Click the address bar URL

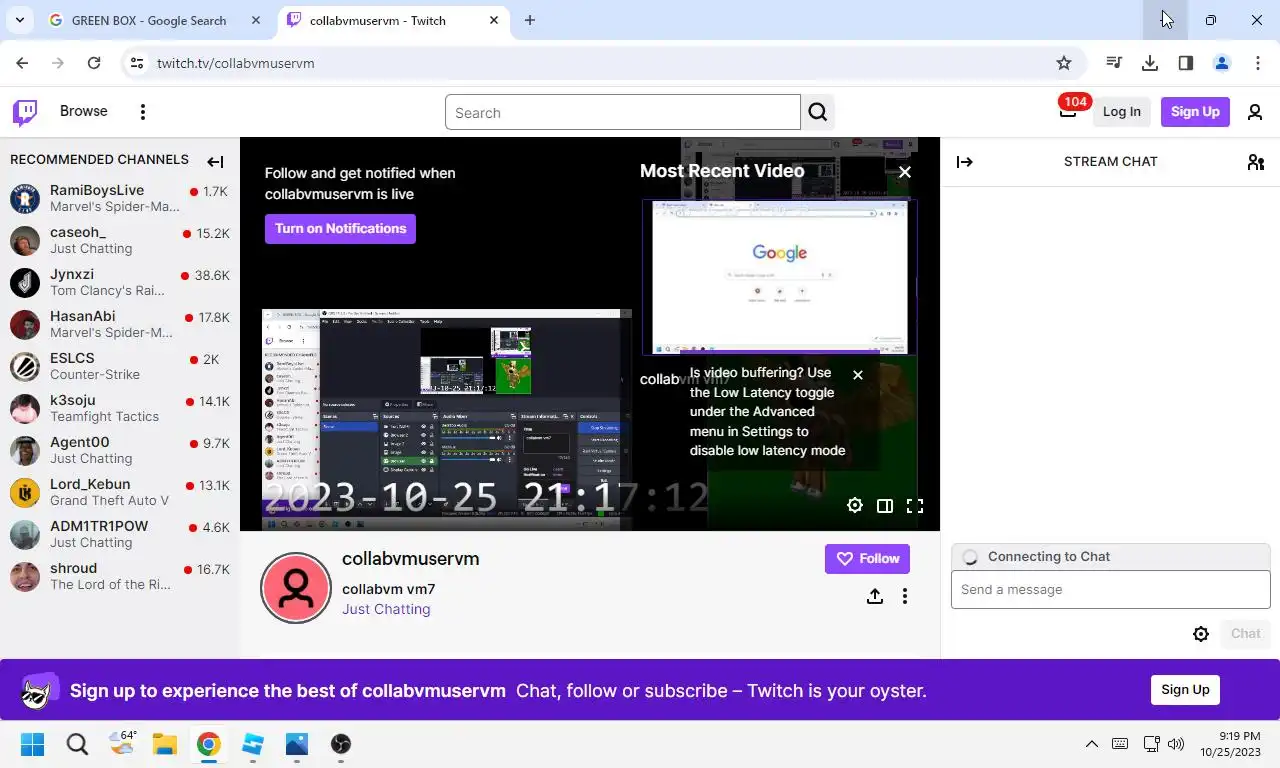point(236,63)
